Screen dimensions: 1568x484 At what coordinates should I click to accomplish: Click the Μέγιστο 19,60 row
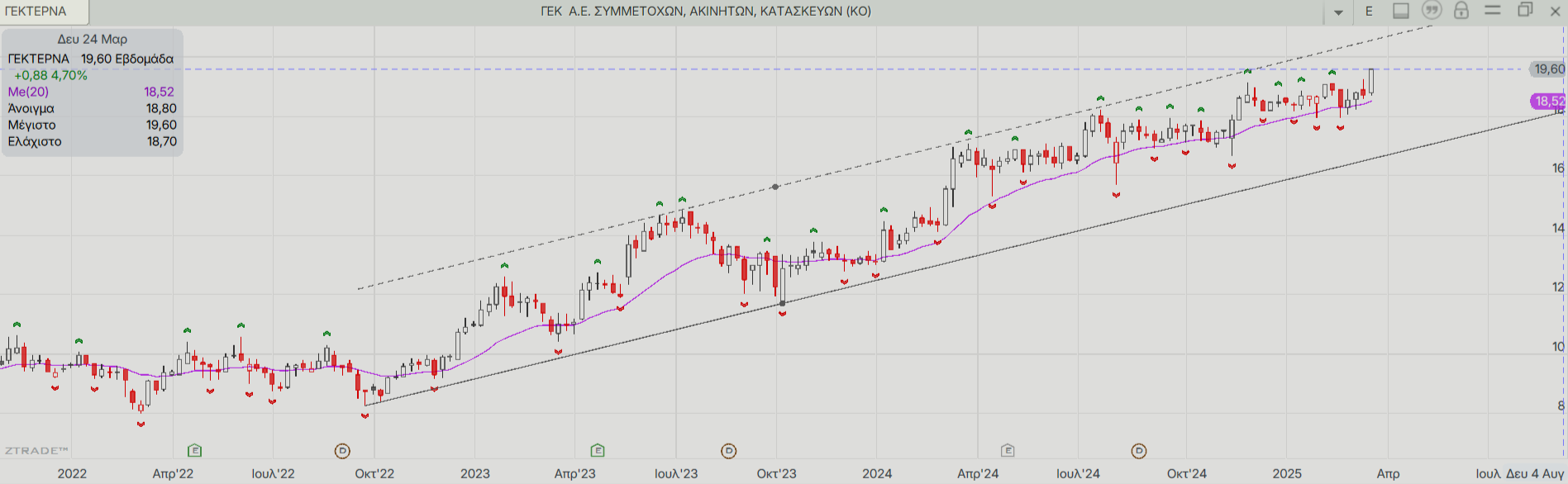coord(92,125)
